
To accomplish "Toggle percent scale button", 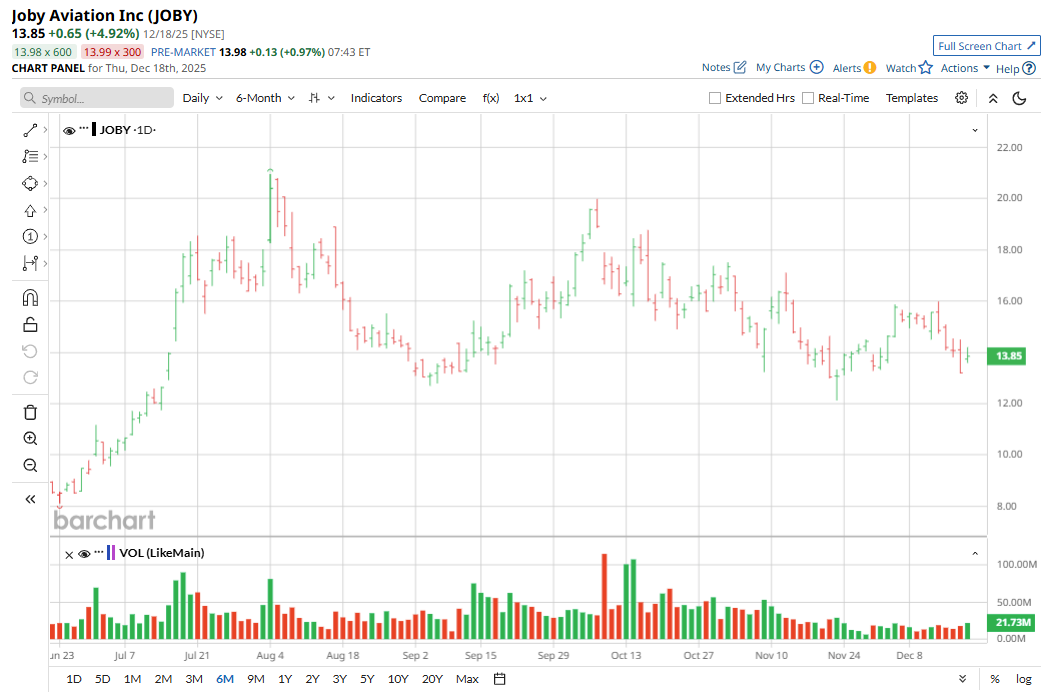I will (x=994, y=679).
